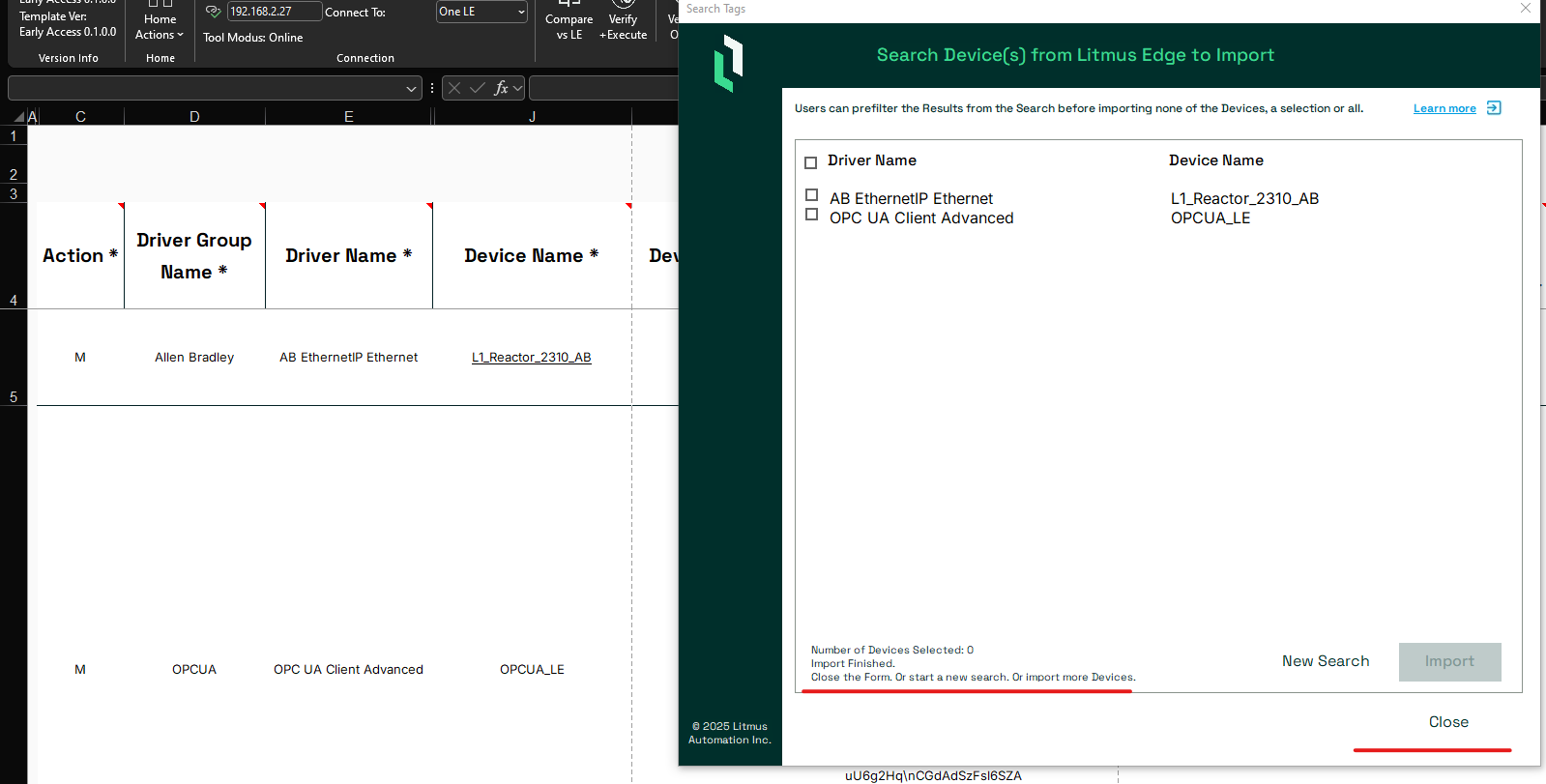The width and height of the screenshot is (1546, 784).
Task: Click the formula bar cancel X icon
Action: tap(454, 88)
